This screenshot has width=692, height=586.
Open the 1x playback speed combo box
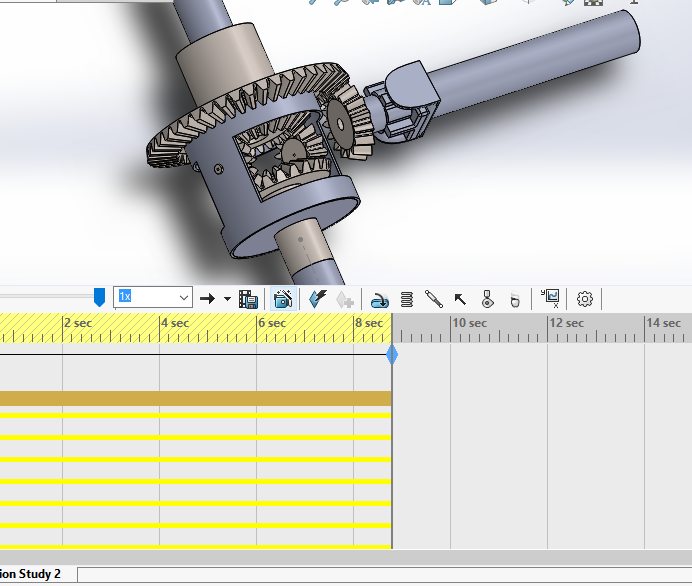pos(153,297)
